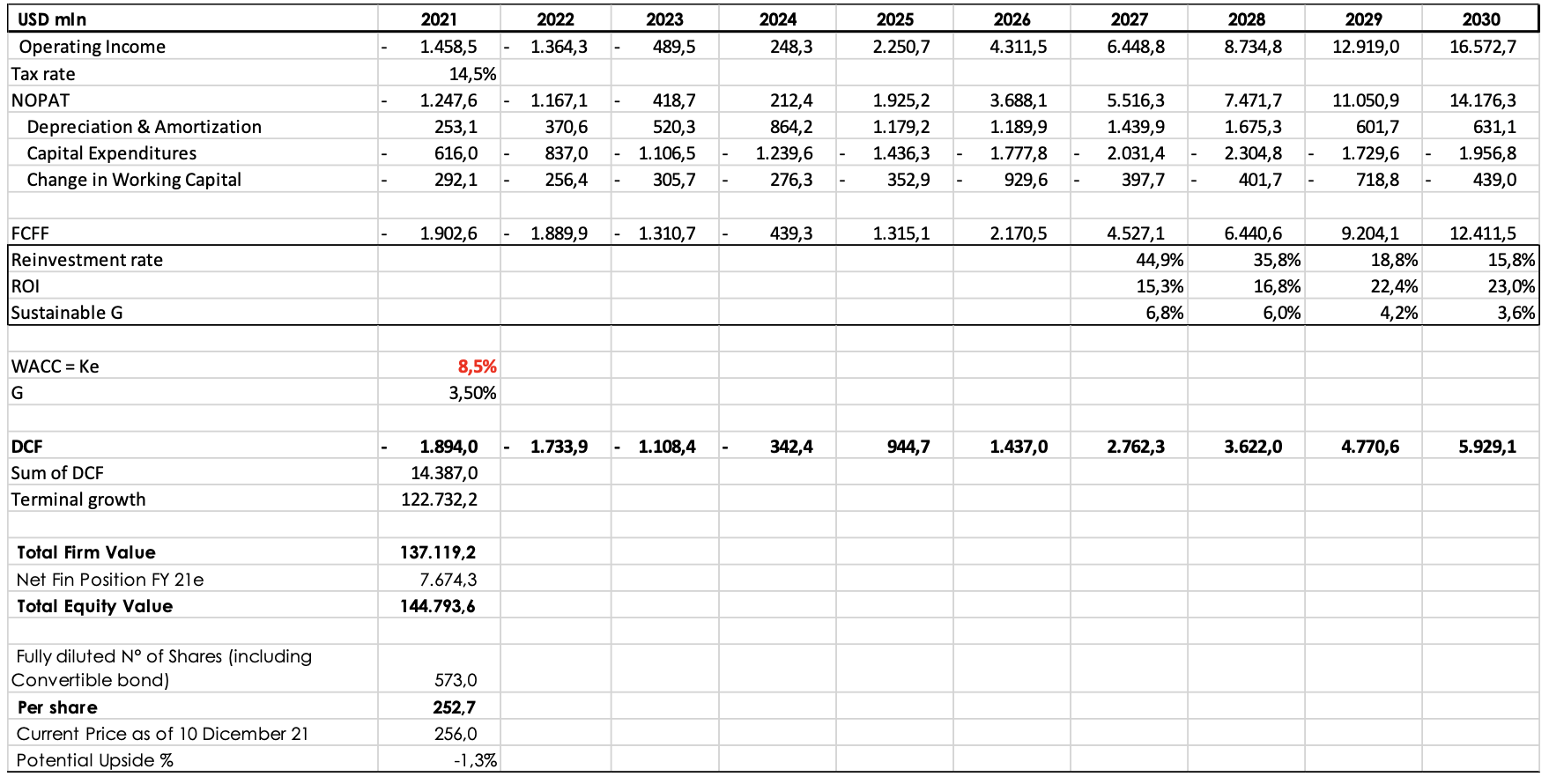Click Operating Income 2024 value 248,3

[791, 47]
